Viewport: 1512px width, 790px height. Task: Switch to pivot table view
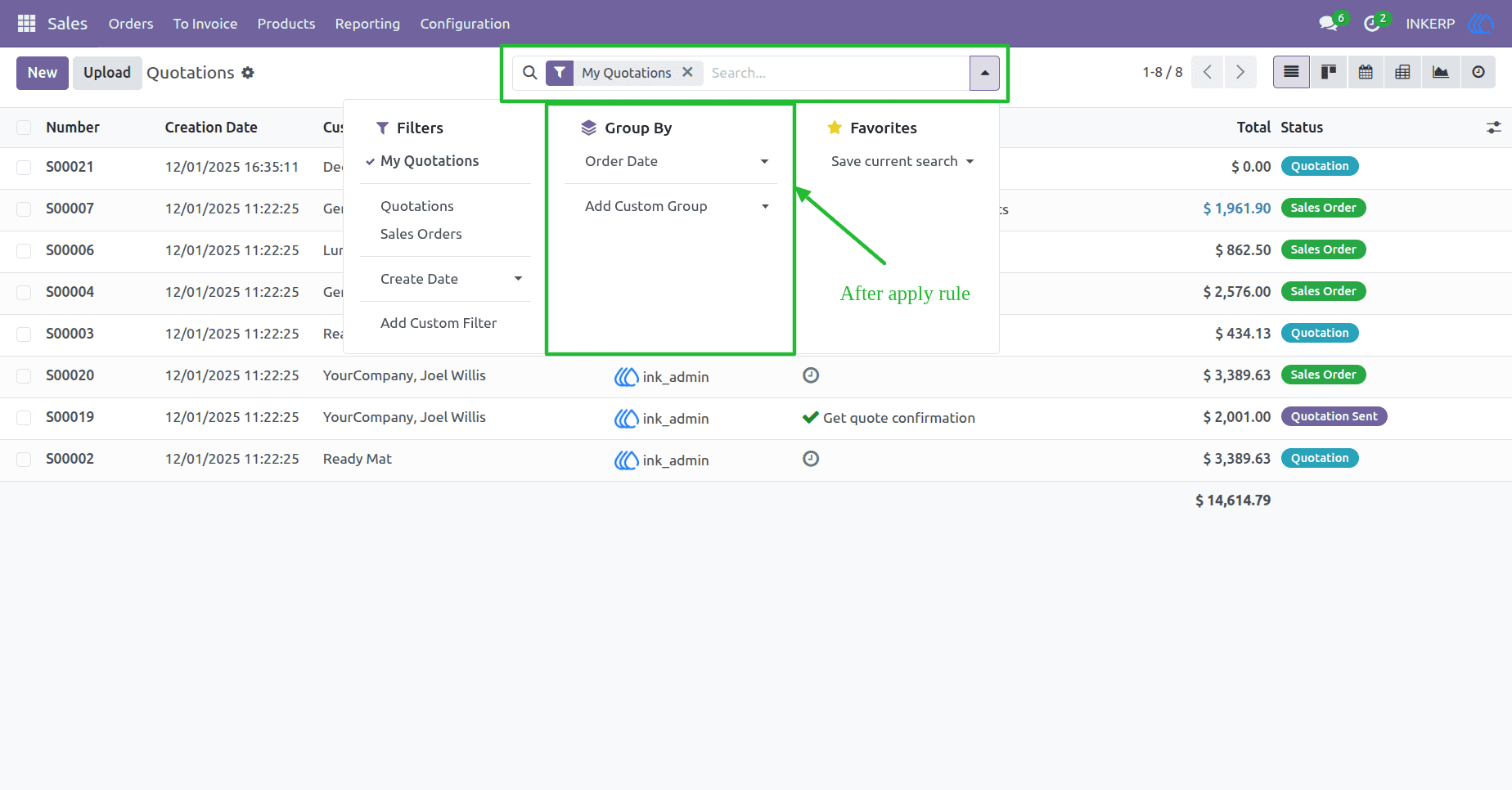pos(1402,73)
